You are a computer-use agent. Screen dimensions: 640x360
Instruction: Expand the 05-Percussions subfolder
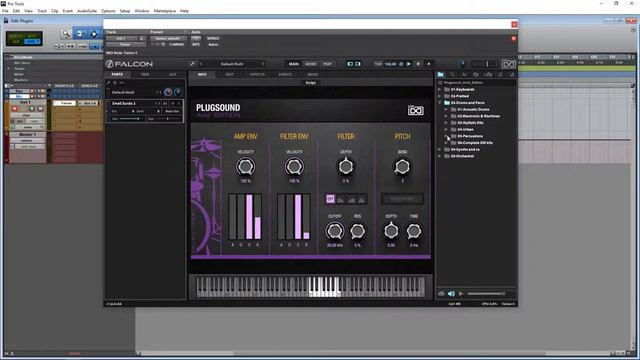[446, 136]
